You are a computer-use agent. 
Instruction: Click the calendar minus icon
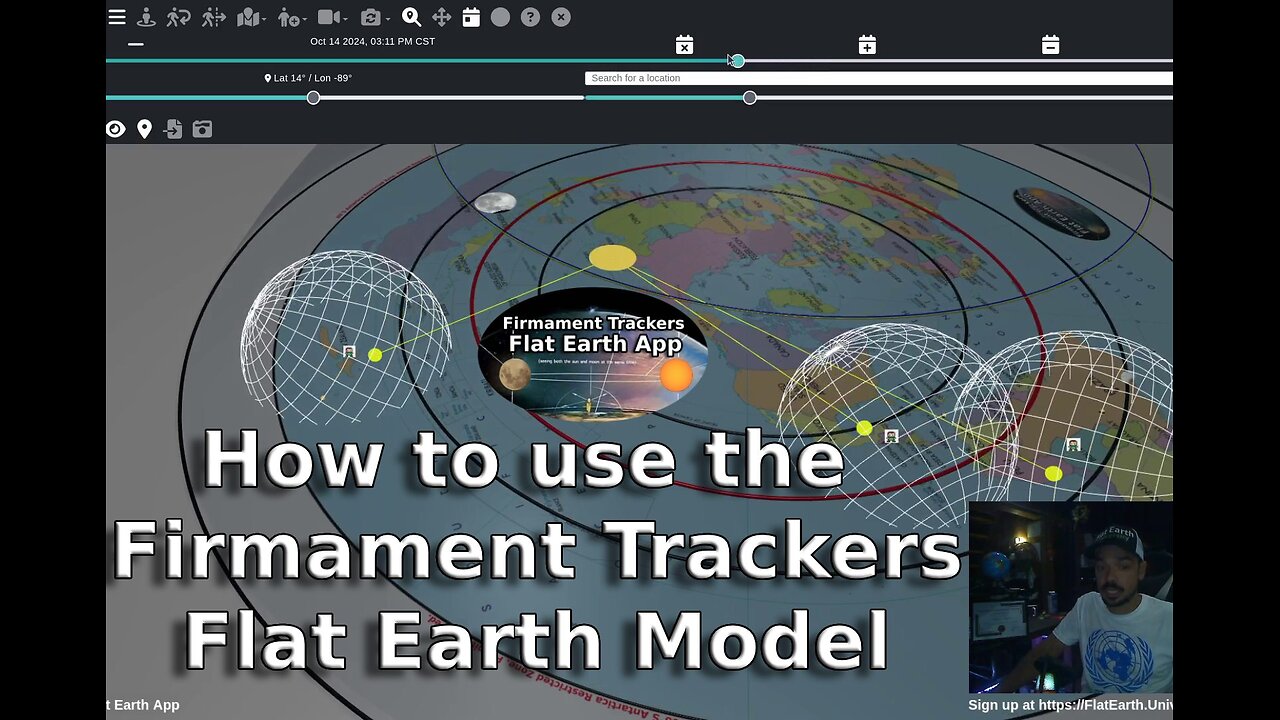coord(1050,44)
